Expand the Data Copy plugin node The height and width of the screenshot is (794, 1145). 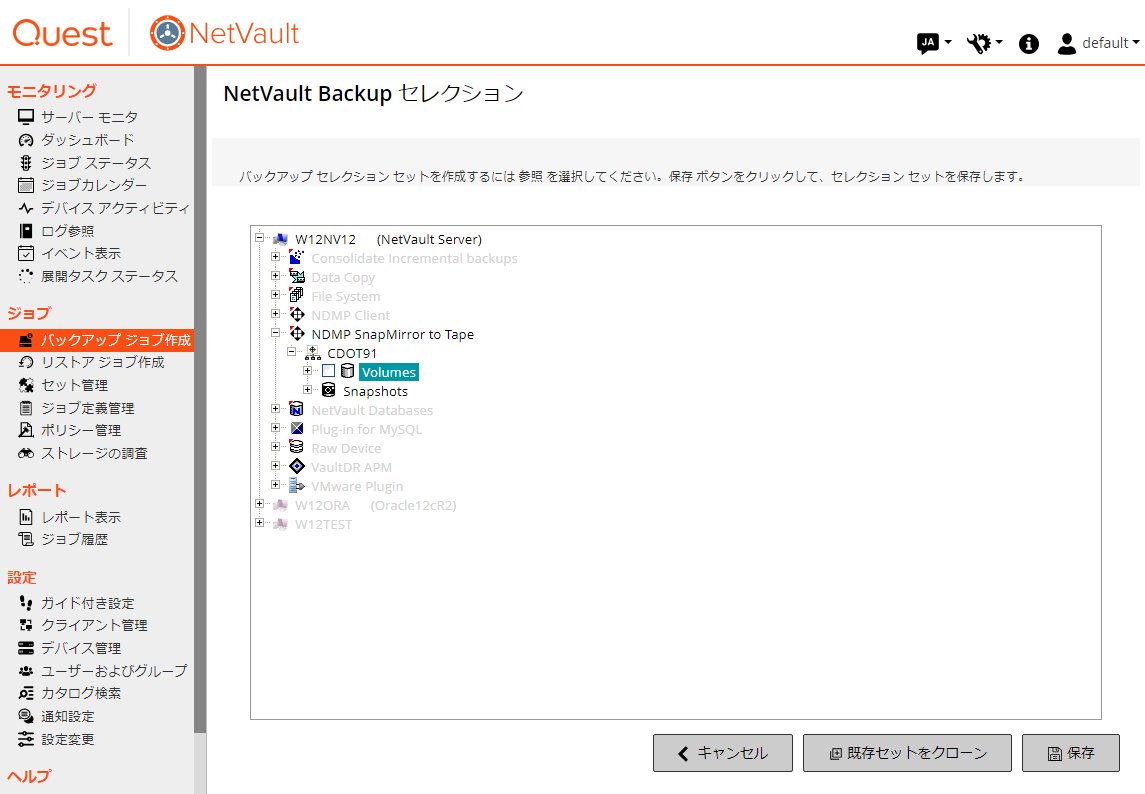[x=275, y=275]
